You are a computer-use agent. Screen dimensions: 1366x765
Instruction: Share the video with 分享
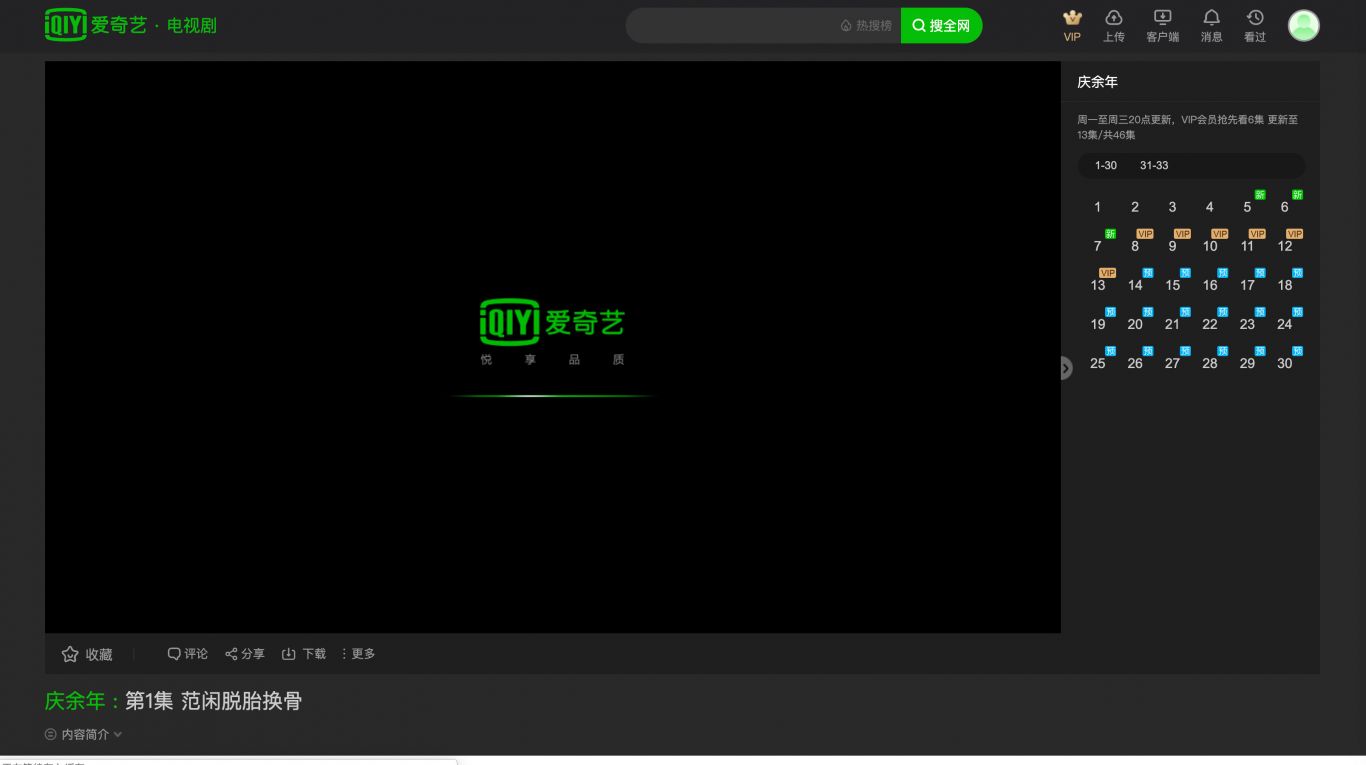click(245, 654)
